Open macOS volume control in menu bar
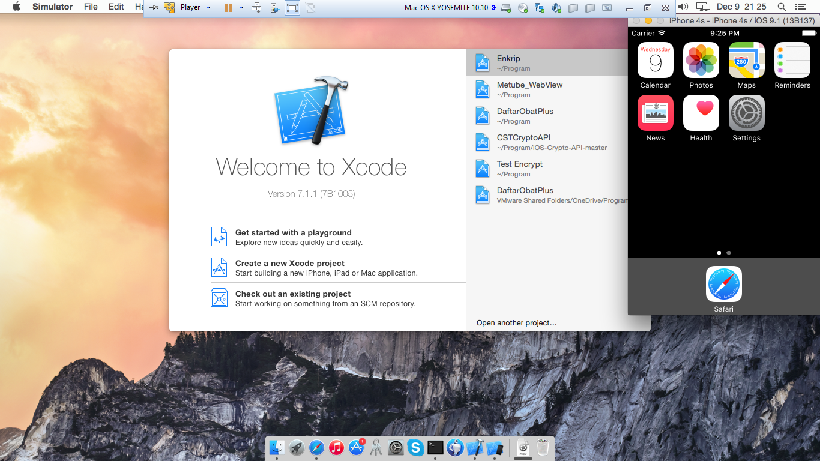820x462 pixels. tap(683, 7)
